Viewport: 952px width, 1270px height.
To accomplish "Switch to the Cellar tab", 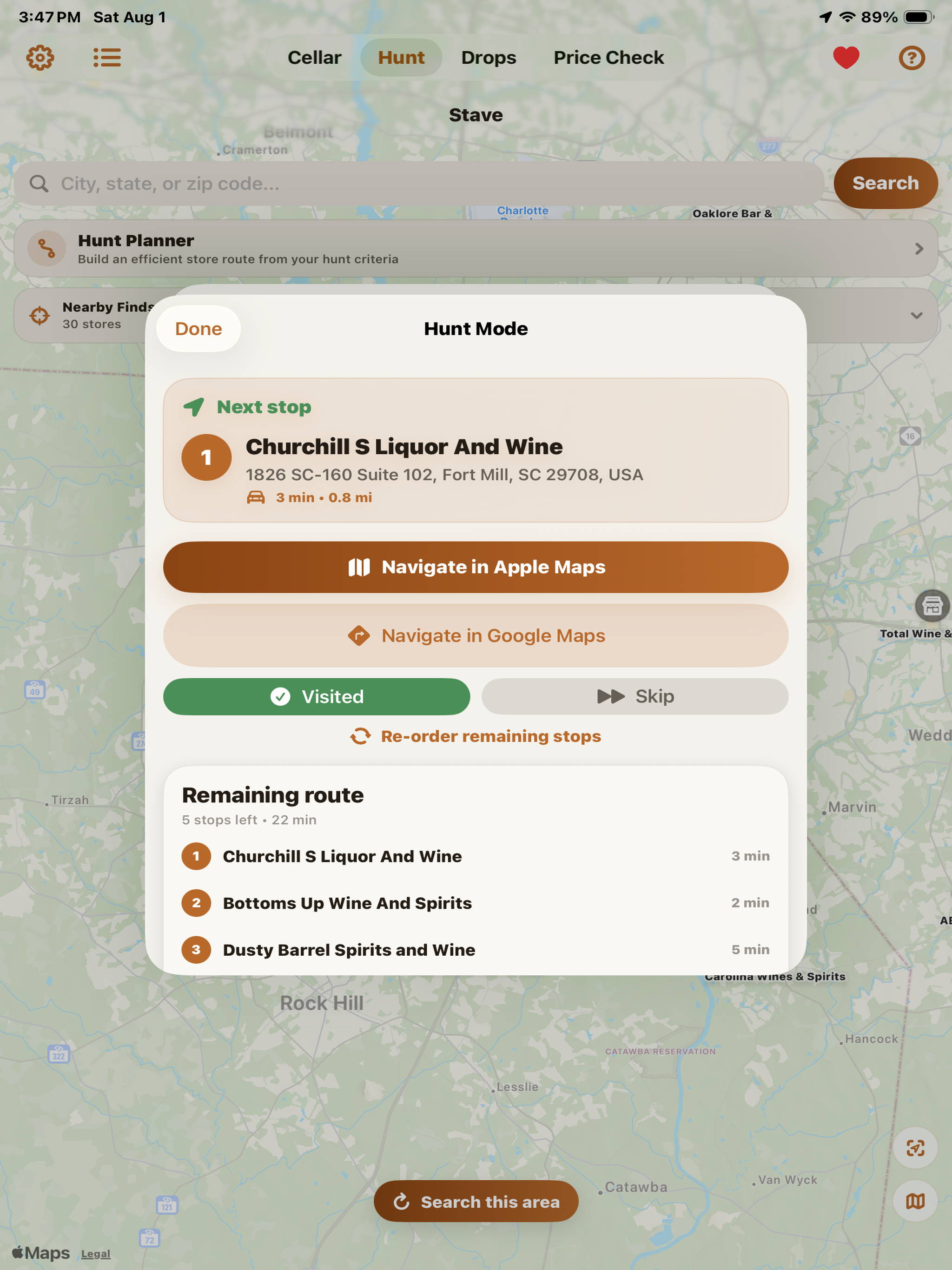I will (x=314, y=58).
